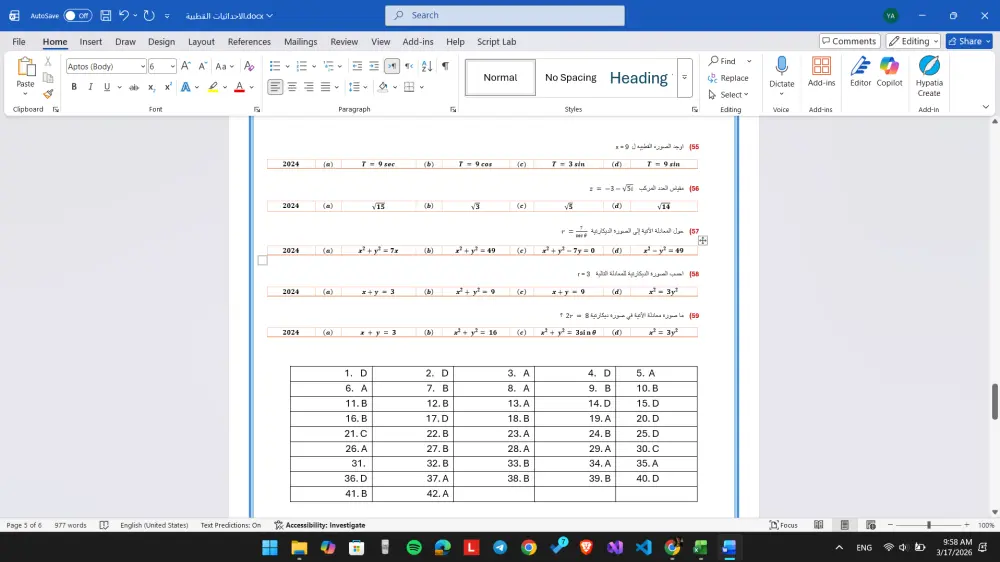Click the Save icon in title bar
Screen dimensions: 1000x562
coord(106,15)
